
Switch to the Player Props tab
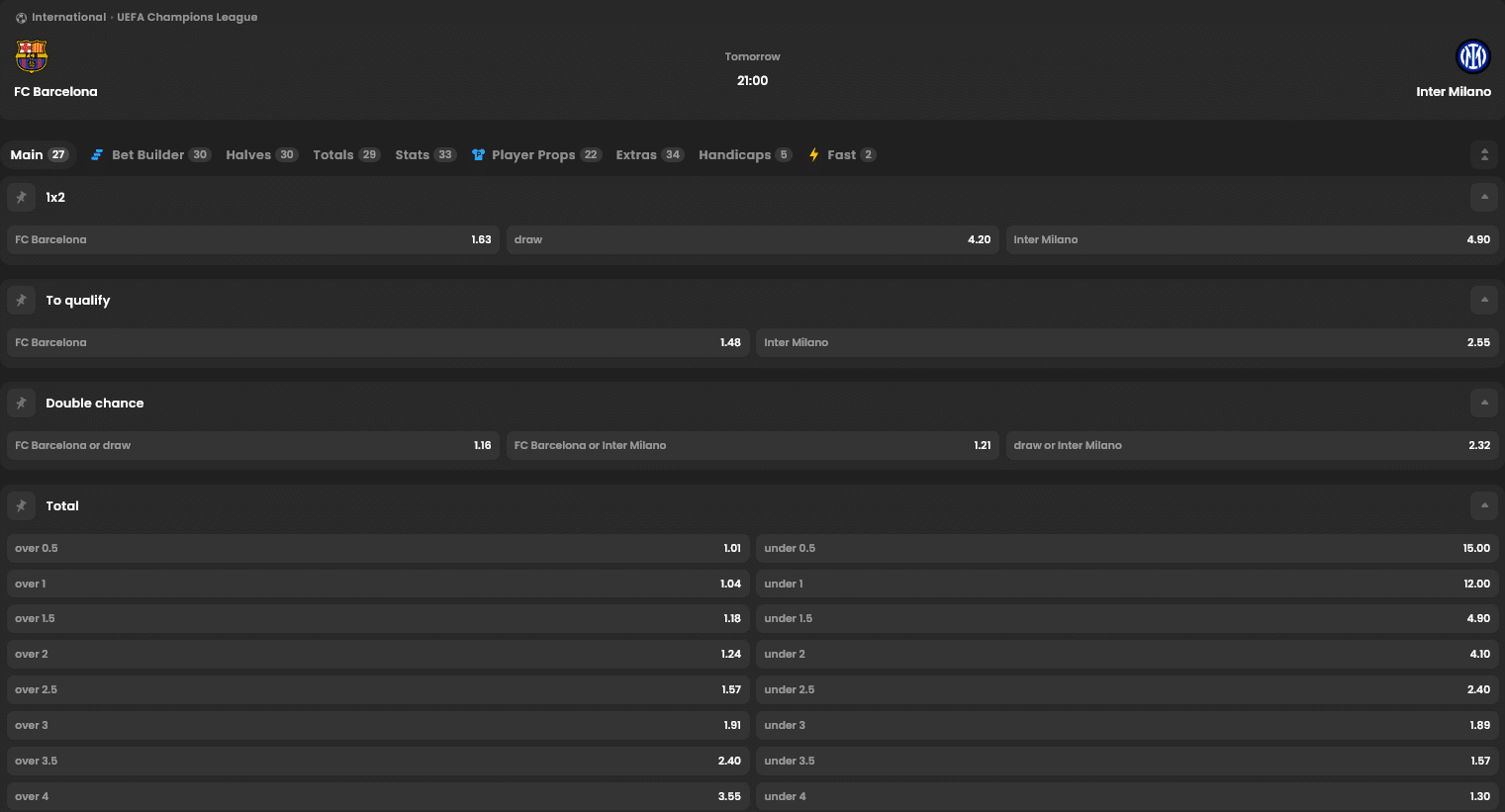(536, 154)
